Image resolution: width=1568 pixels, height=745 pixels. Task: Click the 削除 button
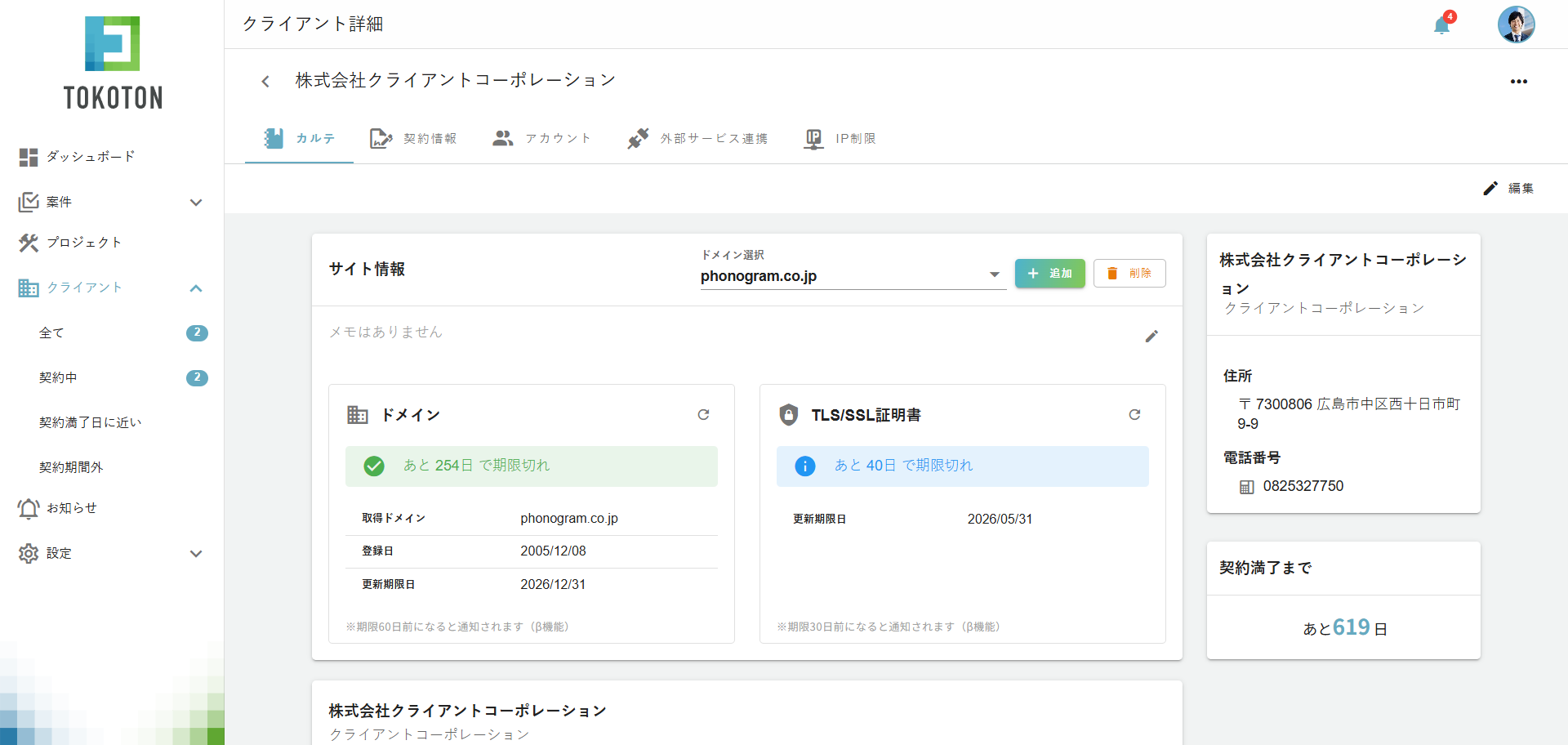click(x=1129, y=273)
